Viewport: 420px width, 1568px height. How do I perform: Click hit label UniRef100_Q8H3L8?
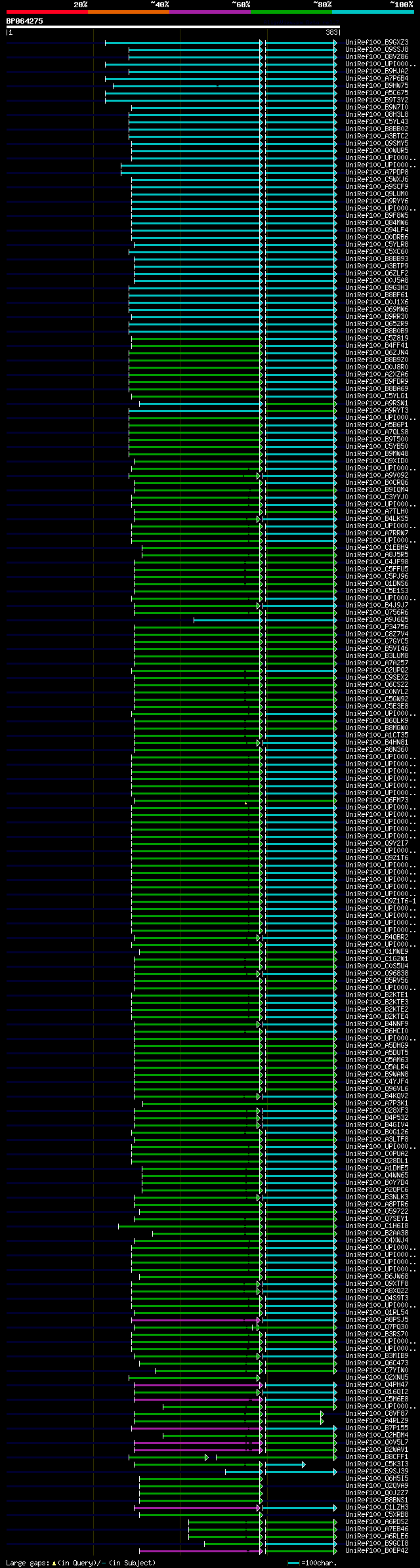point(377,115)
